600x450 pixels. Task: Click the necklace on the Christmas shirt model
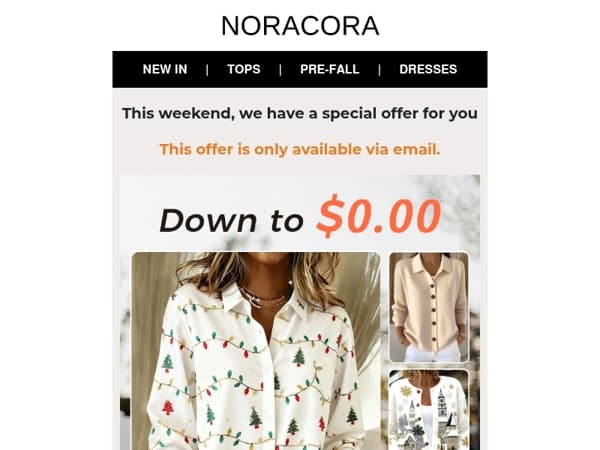coord(266,296)
